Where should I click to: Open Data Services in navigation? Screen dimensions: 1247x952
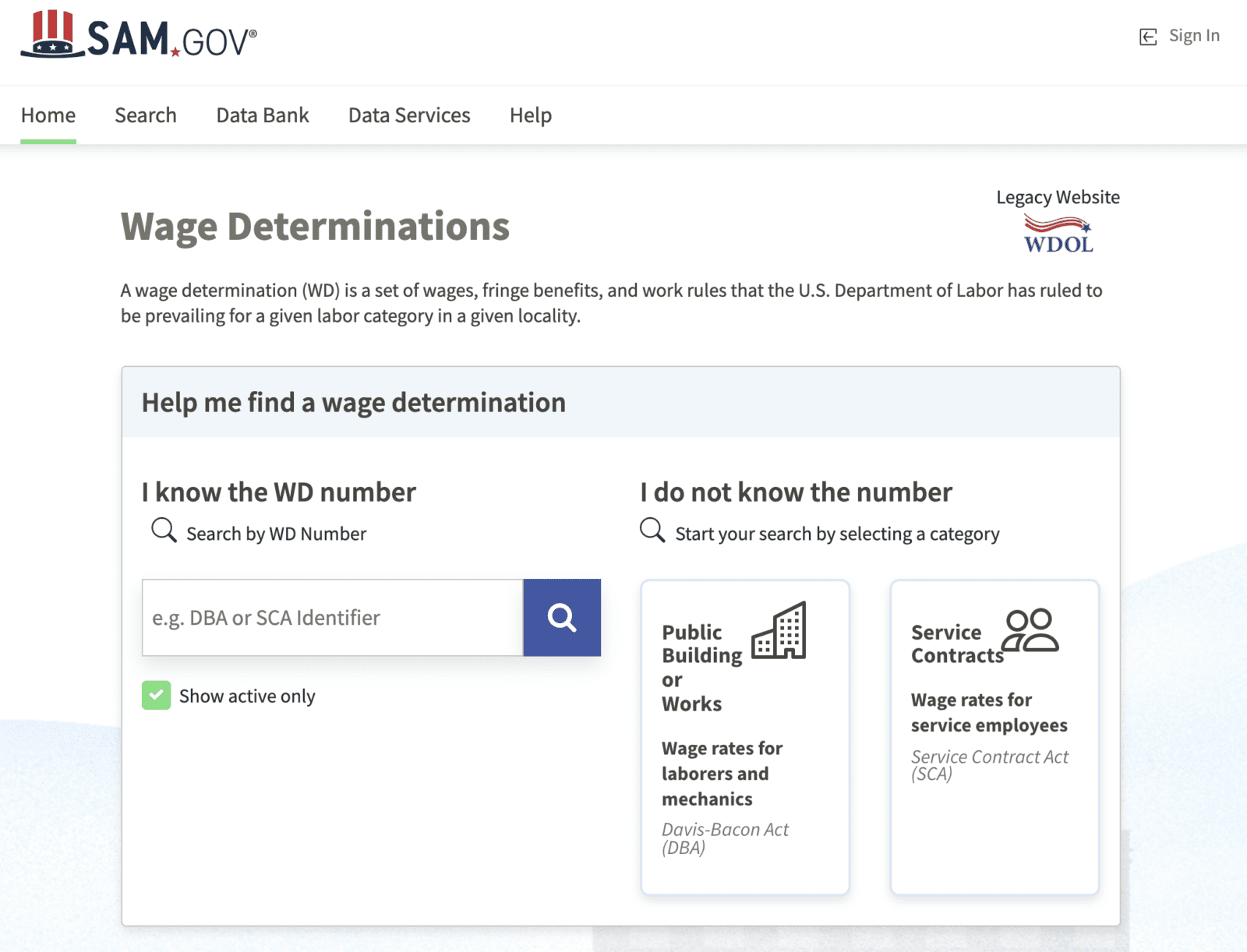[x=409, y=115]
